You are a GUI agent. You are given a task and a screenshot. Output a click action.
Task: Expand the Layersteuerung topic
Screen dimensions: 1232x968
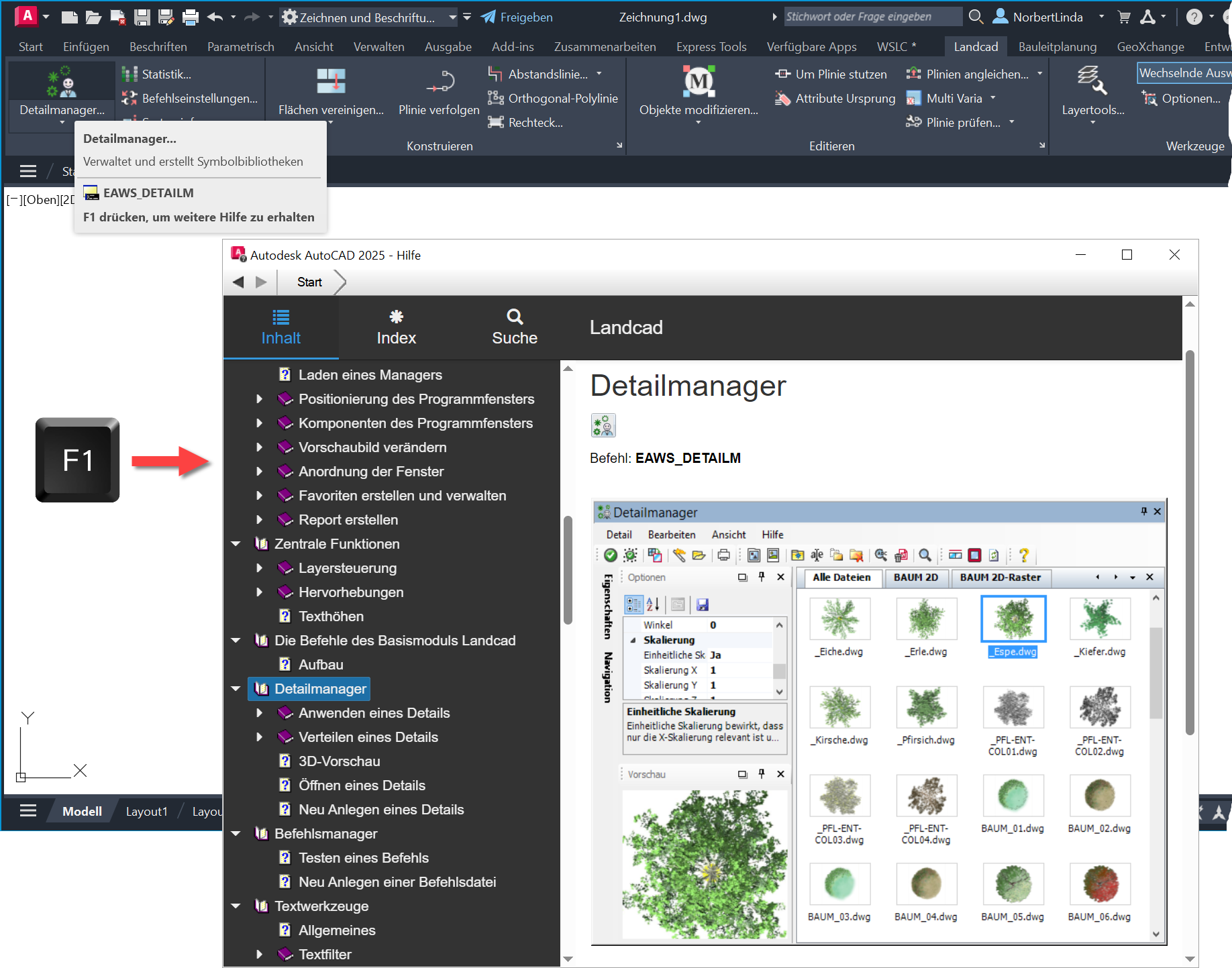(x=260, y=568)
